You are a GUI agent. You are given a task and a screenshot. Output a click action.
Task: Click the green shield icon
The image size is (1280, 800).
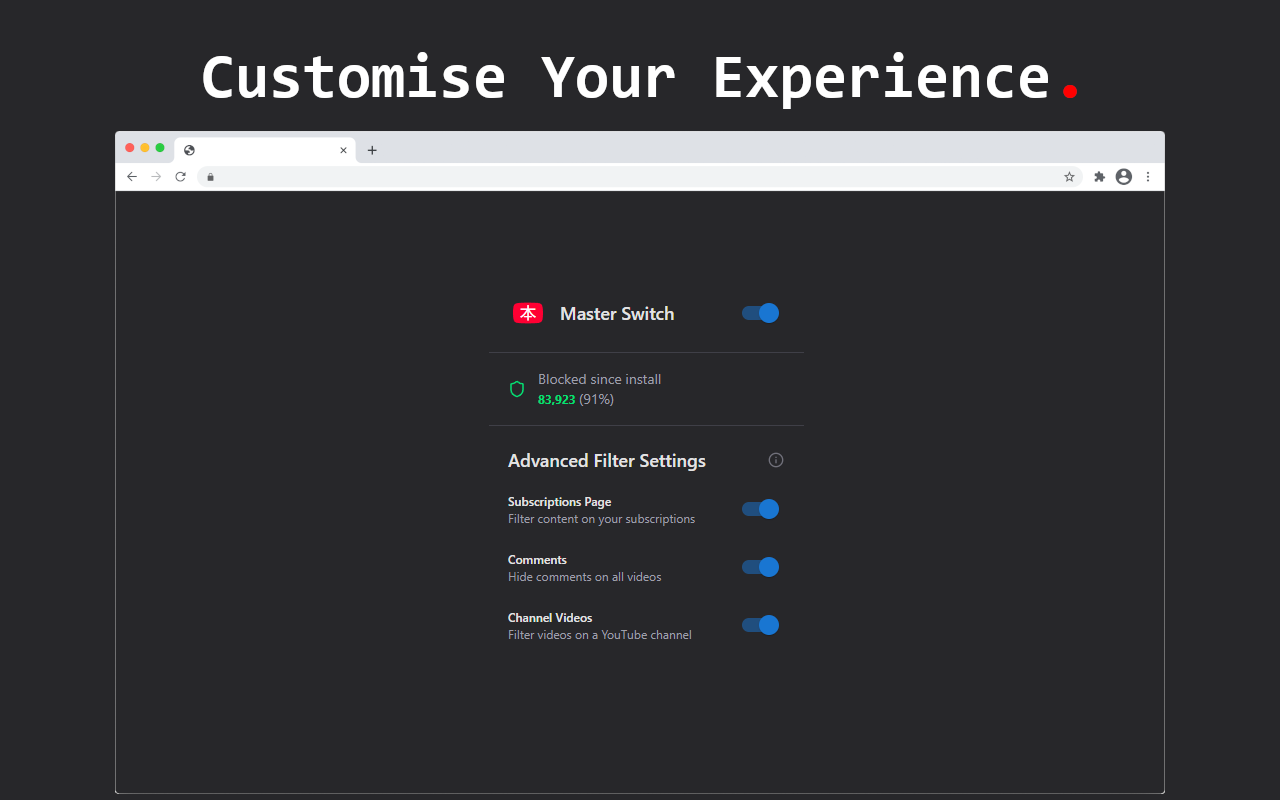pos(517,389)
